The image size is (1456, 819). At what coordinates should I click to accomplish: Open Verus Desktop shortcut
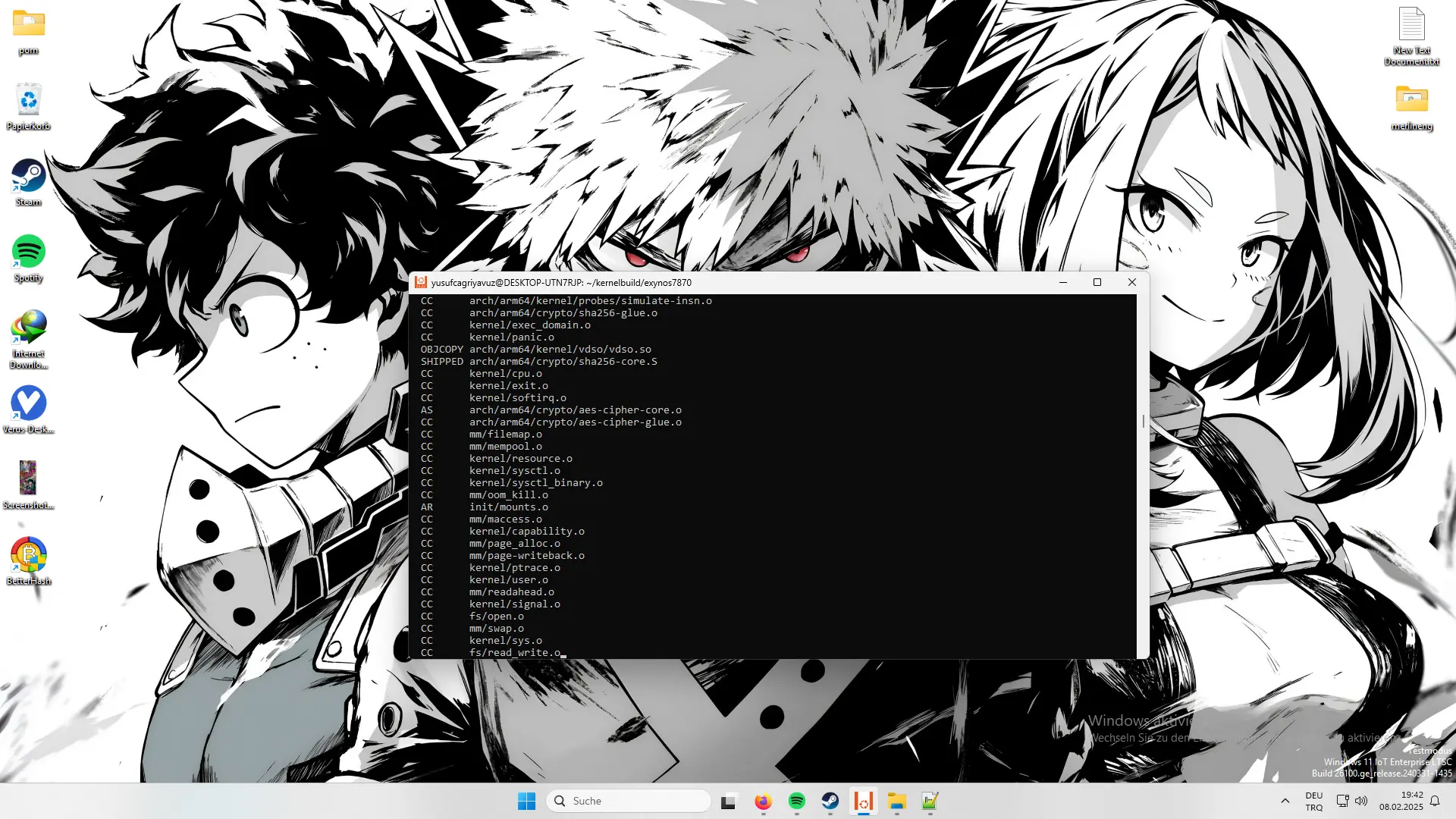[29, 410]
